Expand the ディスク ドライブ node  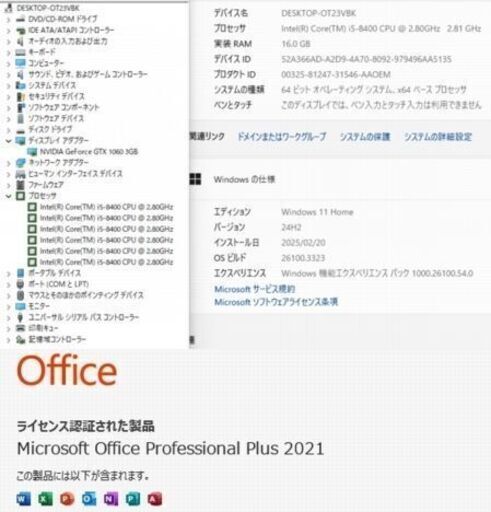(8, 130)
